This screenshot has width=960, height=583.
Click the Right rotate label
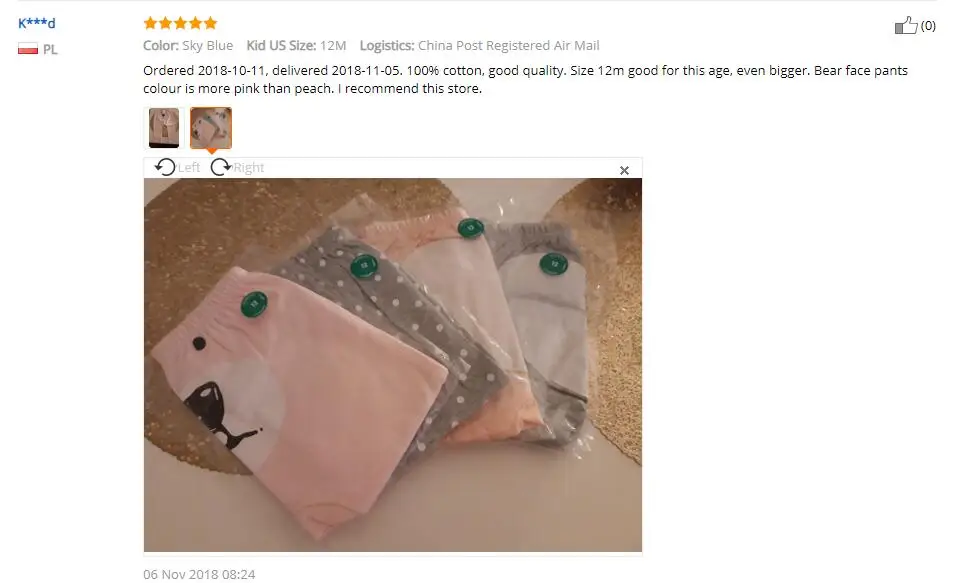click(x=249, y=168)
